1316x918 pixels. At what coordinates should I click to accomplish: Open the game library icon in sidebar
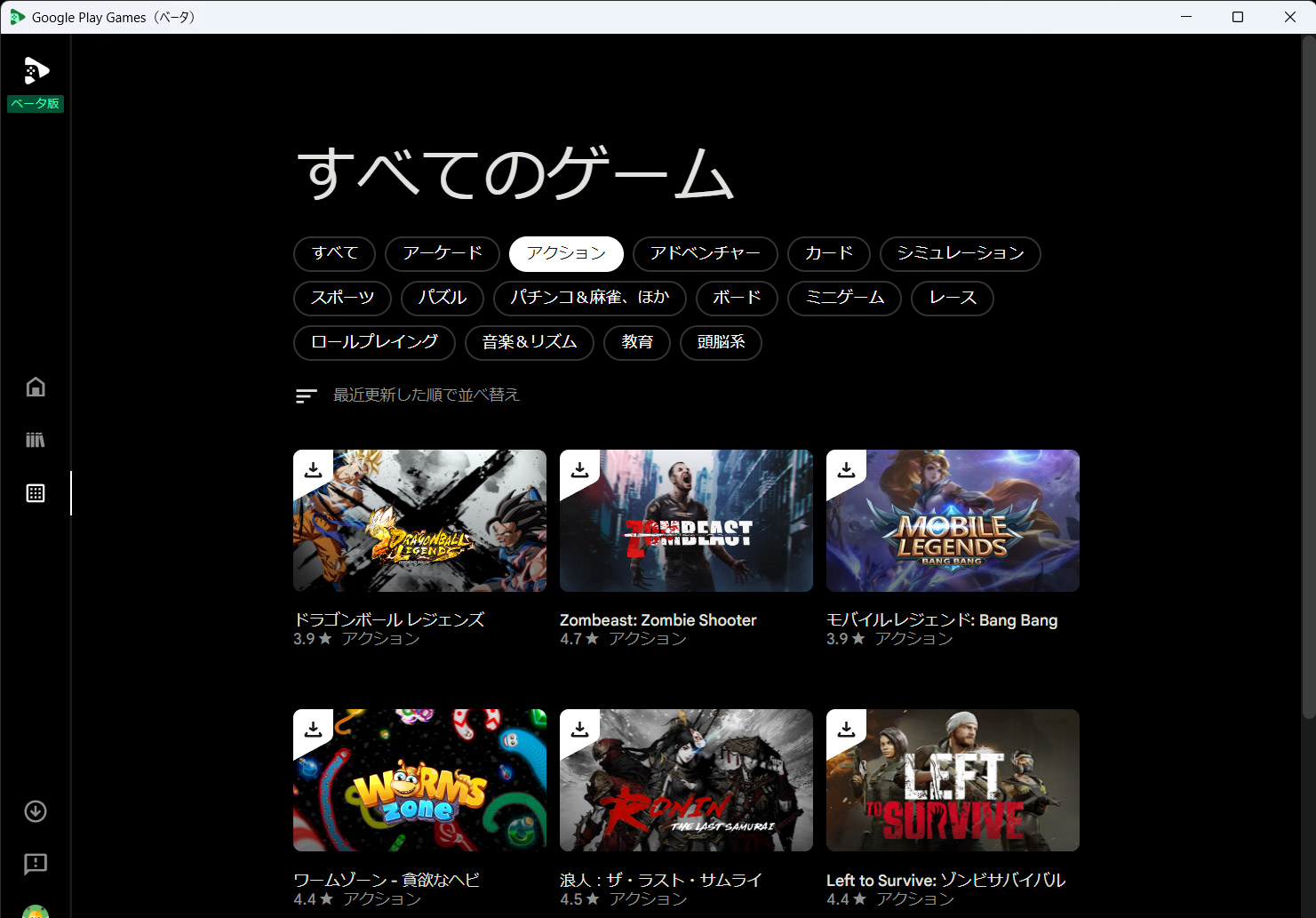point(35,439)
